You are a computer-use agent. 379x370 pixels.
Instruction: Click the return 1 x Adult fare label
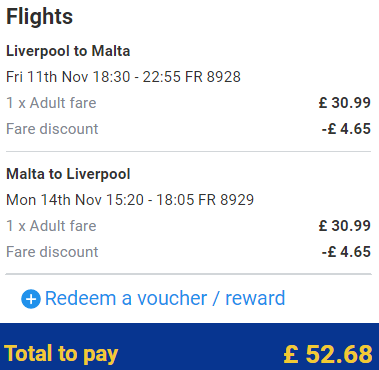(51, 226)
